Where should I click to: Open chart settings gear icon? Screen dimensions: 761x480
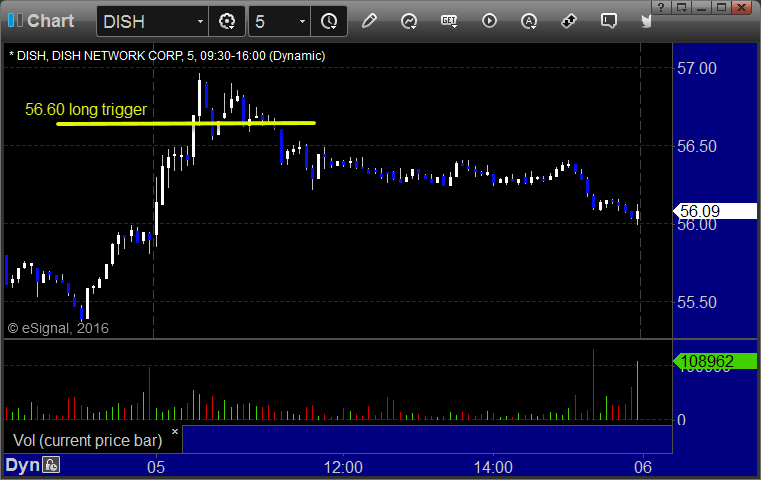point(227,21)
